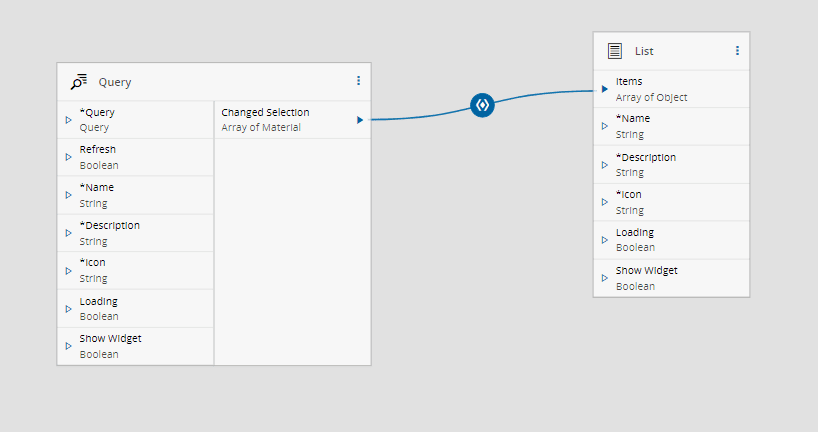Click the *Query input port arrow

68,120
